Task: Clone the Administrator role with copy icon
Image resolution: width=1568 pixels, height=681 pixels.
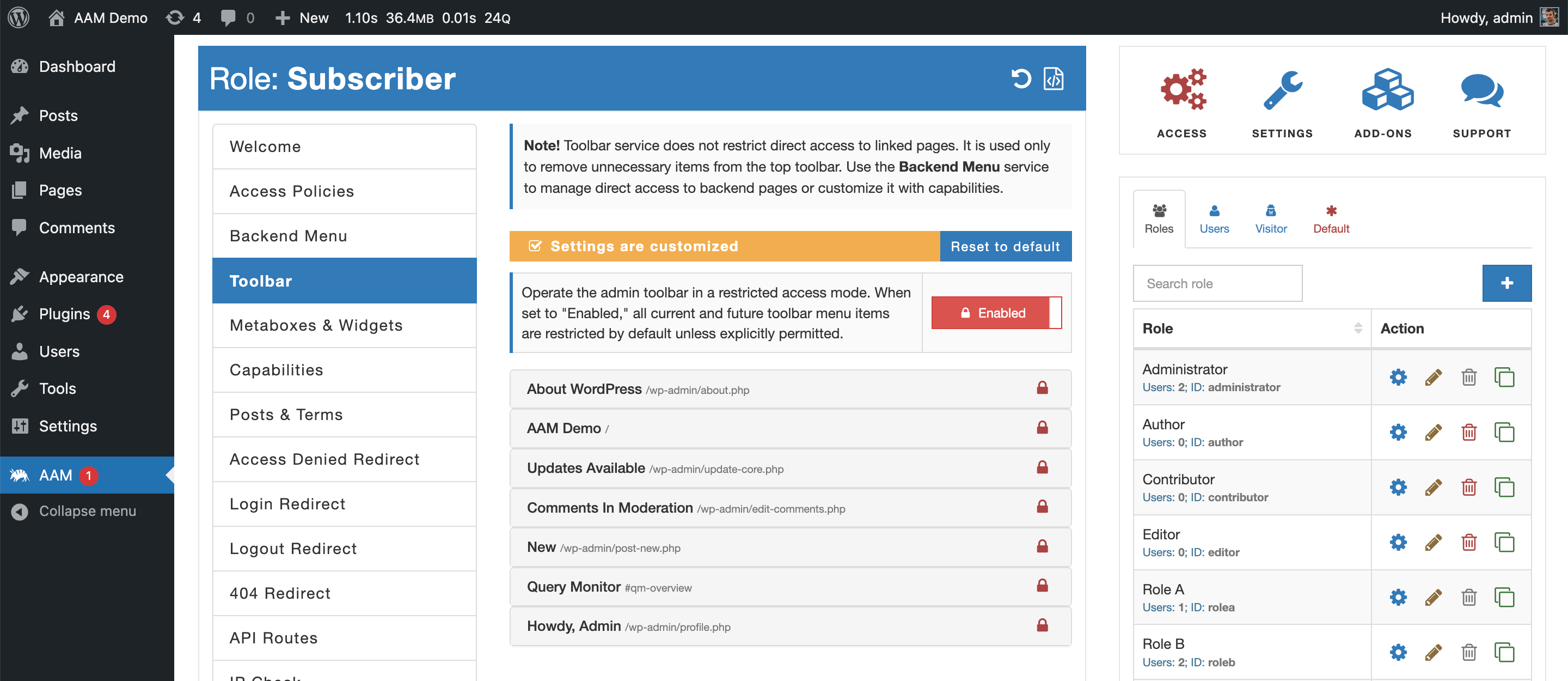Action: (x=1504, y=377)
